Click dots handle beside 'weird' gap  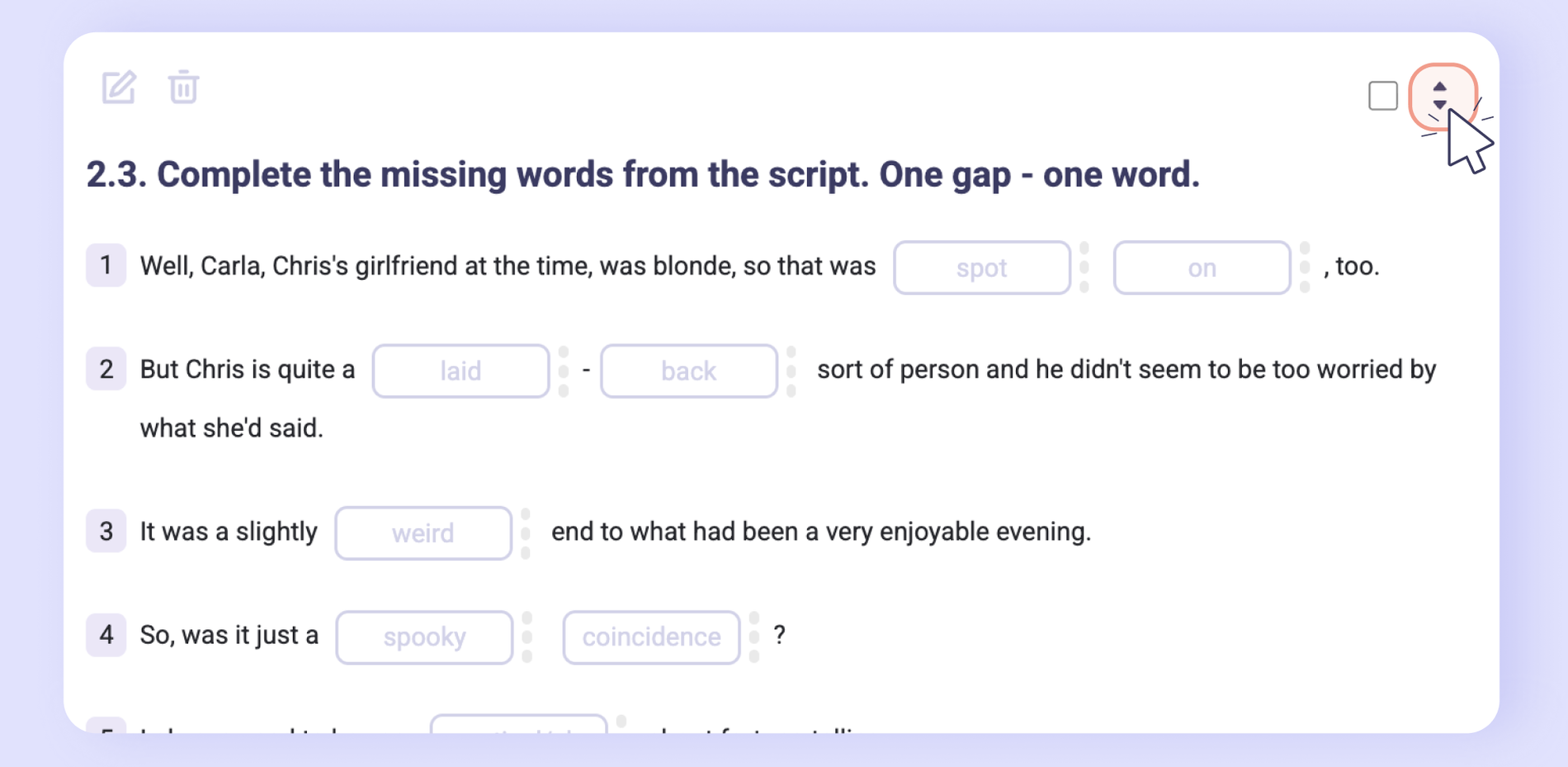pos(526,533)
